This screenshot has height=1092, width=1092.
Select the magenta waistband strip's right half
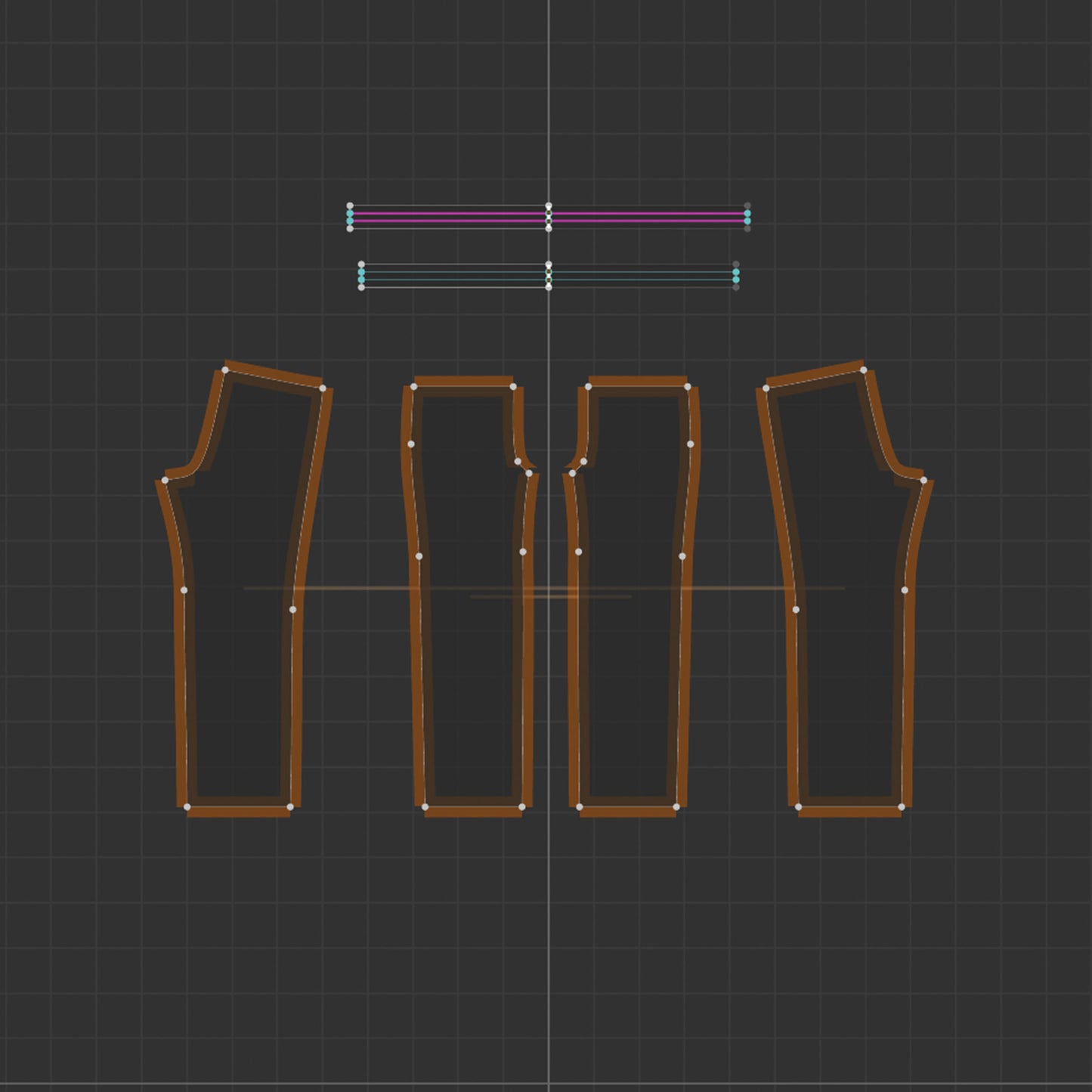click(x=648, y=217)
